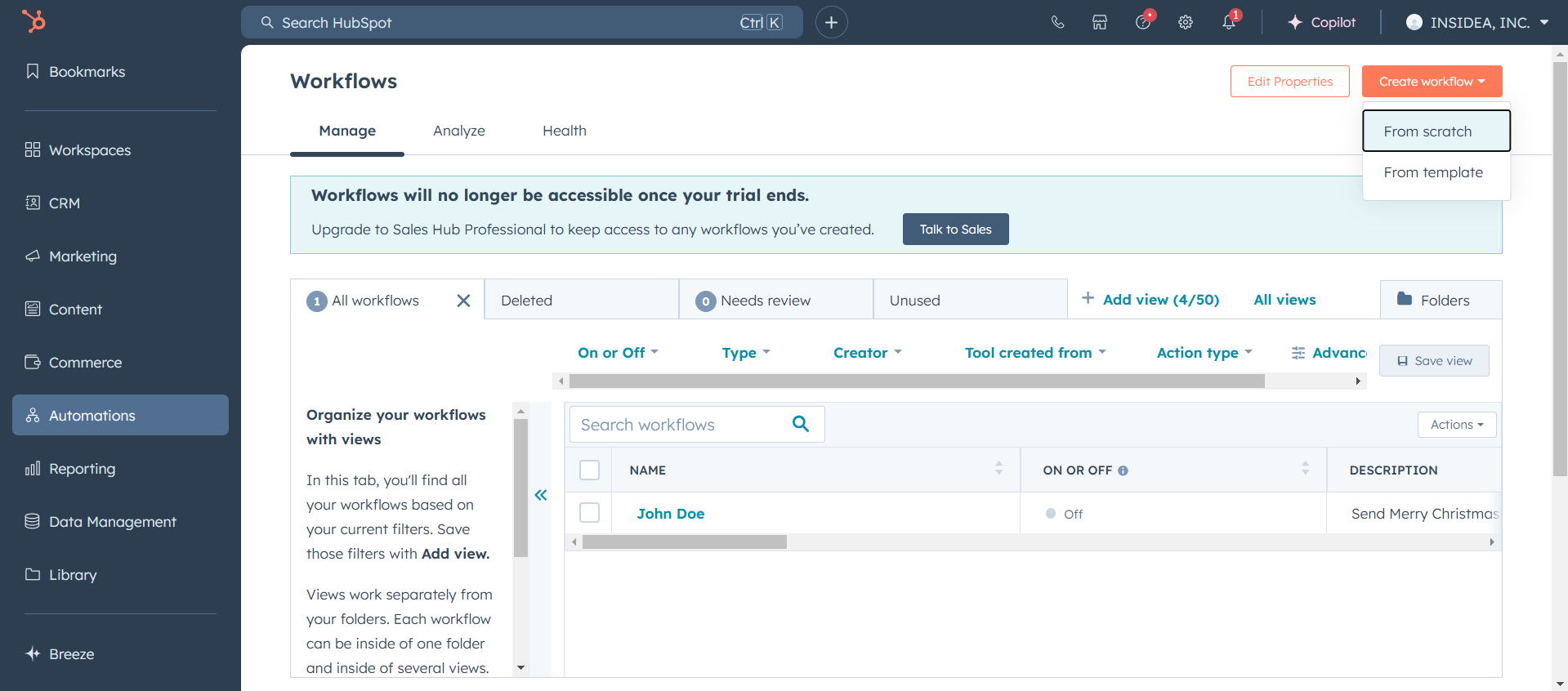The height and width of the screenshot is (691, 1568).
Task: Sort the table by NAME column
Action: [998, 468]
